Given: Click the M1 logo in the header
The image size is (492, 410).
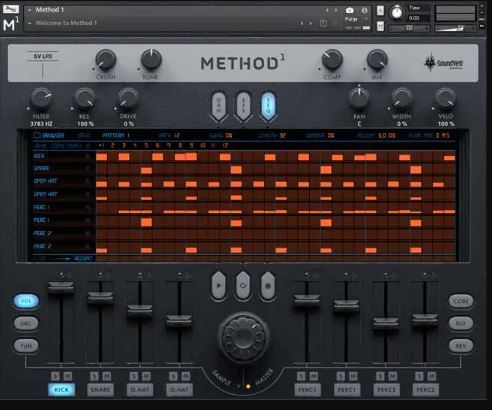Looking at the screenshot, I should (x=11, y=24).
